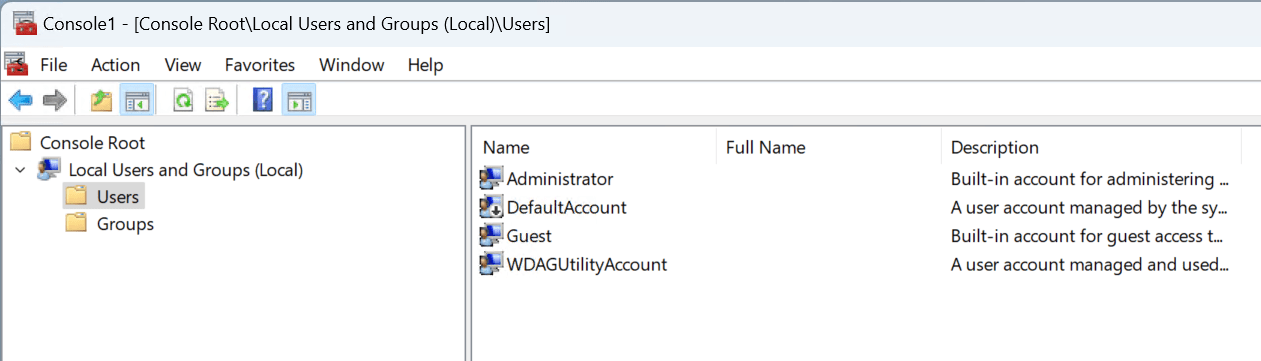Toggle Show/Hide Console Tree toolbar button

click(x=136, y=100)
